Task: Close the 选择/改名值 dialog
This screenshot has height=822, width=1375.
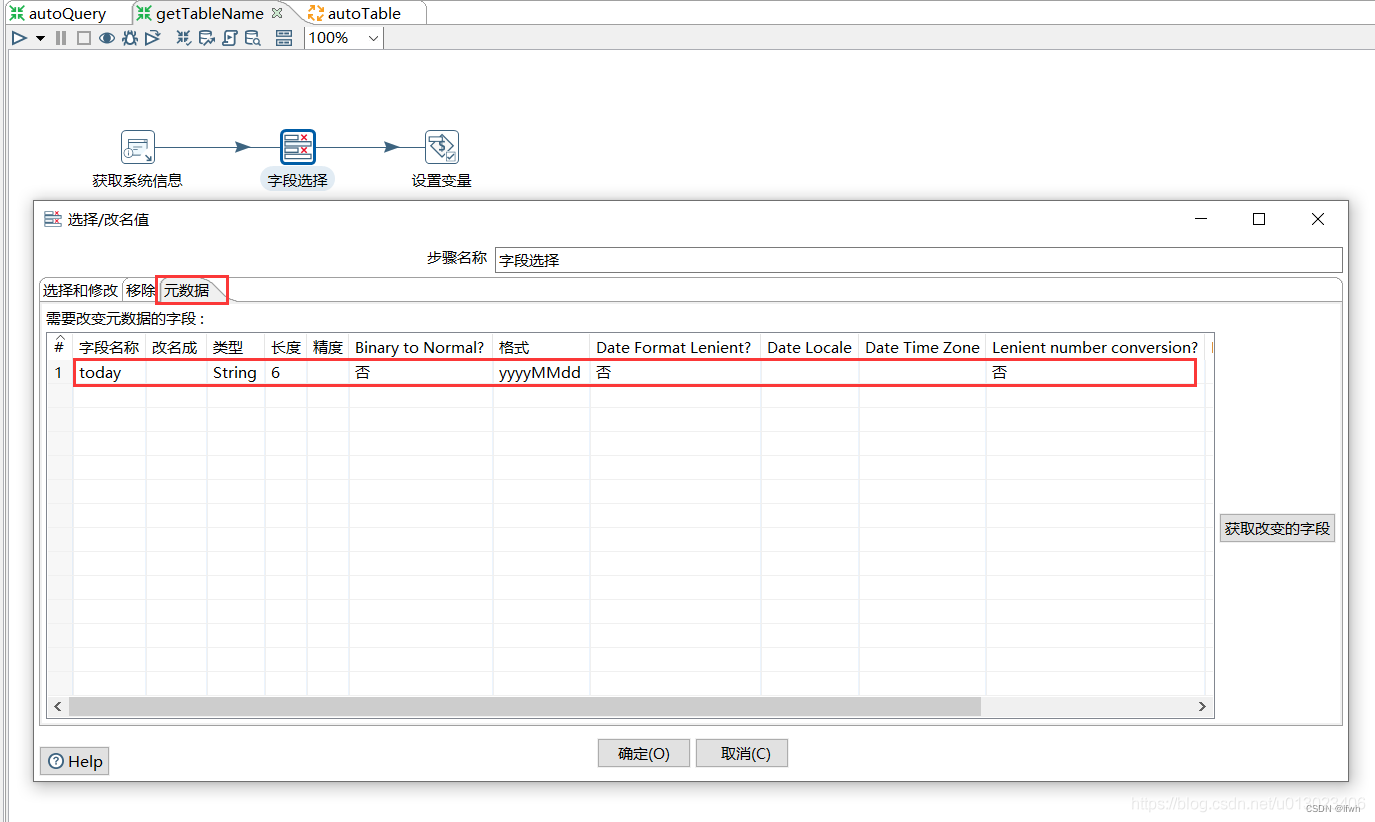Action: (x=1318, y=219)
